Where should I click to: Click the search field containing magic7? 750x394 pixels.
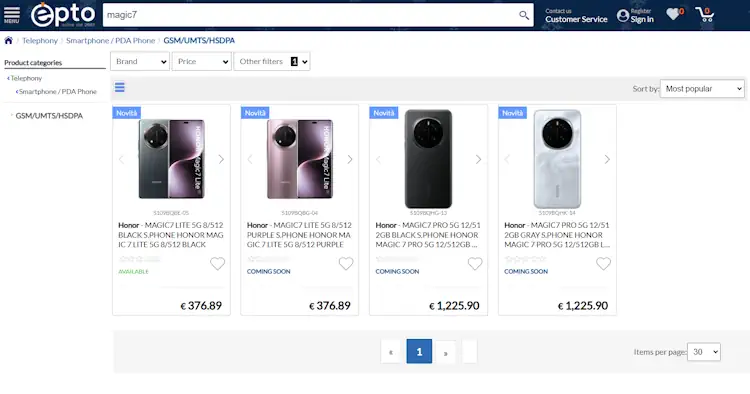point(311,15)
